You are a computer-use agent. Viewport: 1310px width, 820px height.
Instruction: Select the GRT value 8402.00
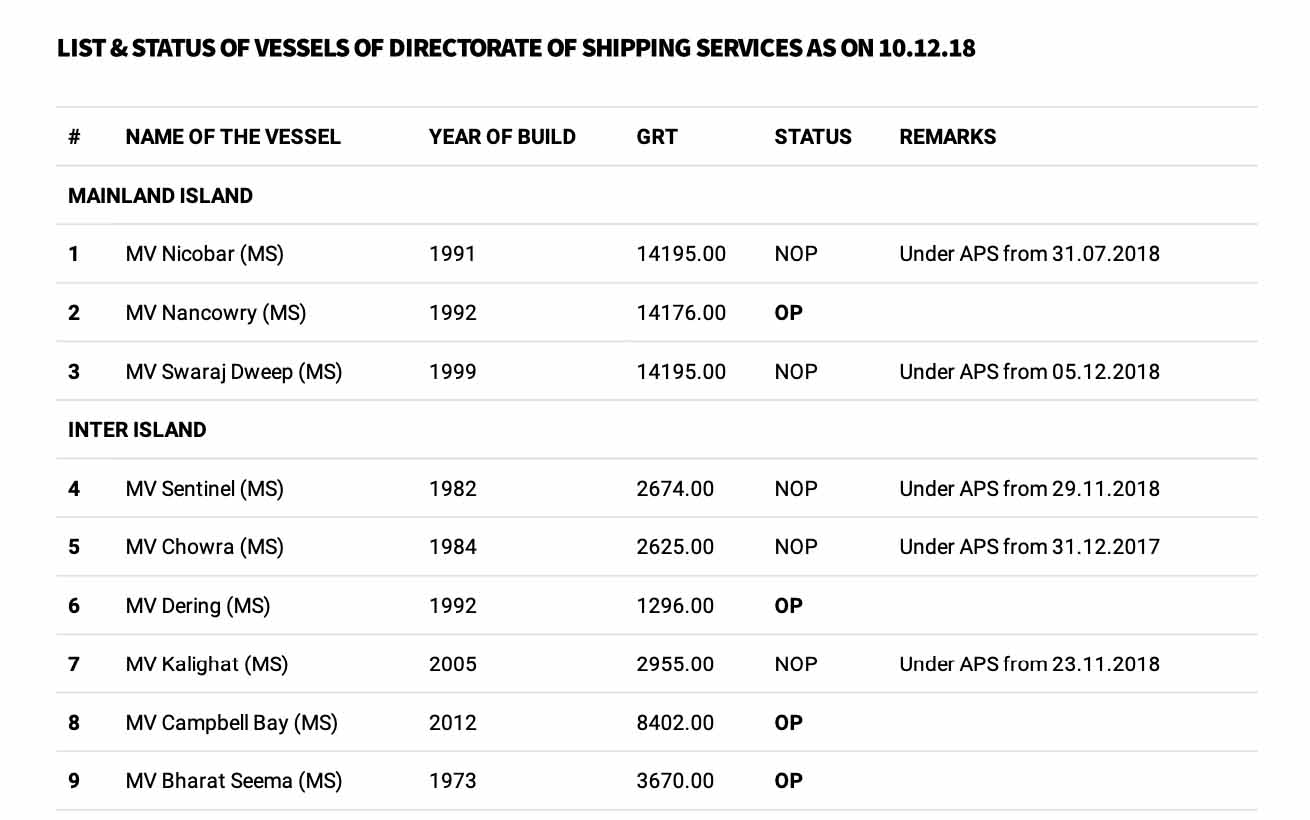[675, 723]
